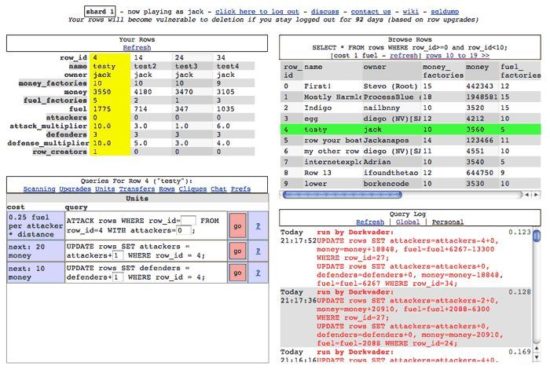
Task: Focus the ATTACK target row_id field
Action: [x=188, y=221]
